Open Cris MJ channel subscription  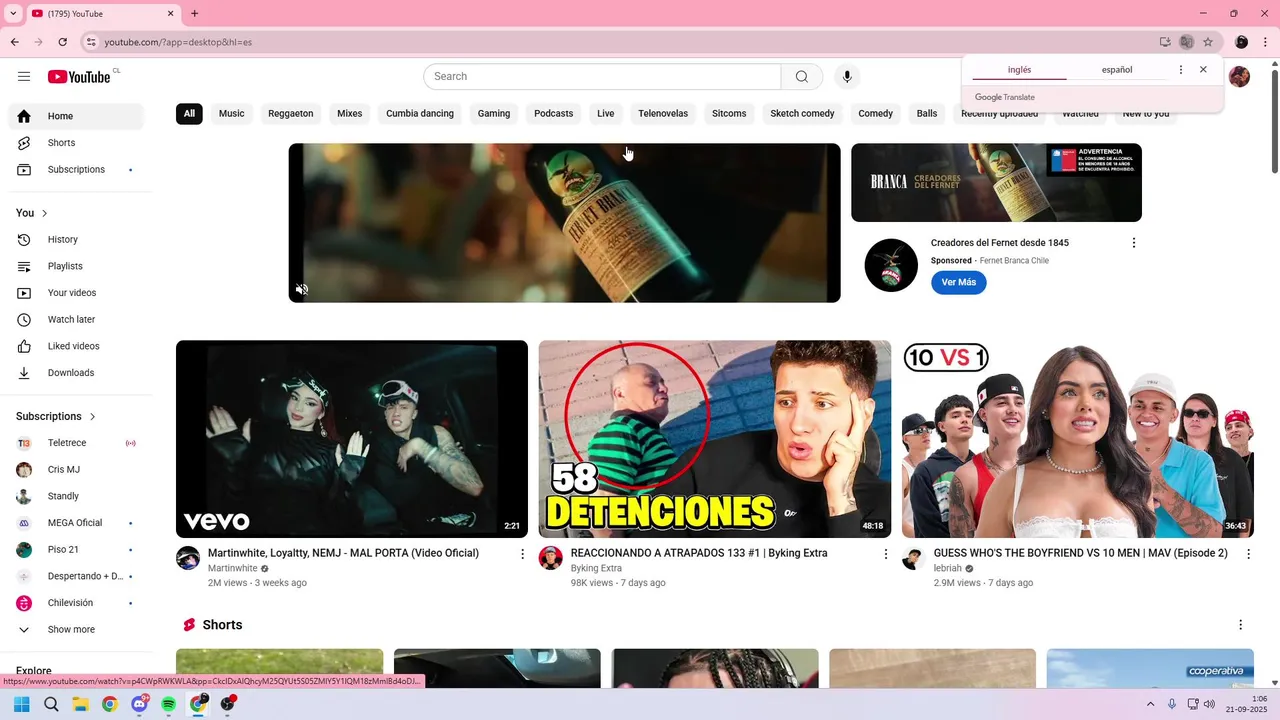coord(76,470)
